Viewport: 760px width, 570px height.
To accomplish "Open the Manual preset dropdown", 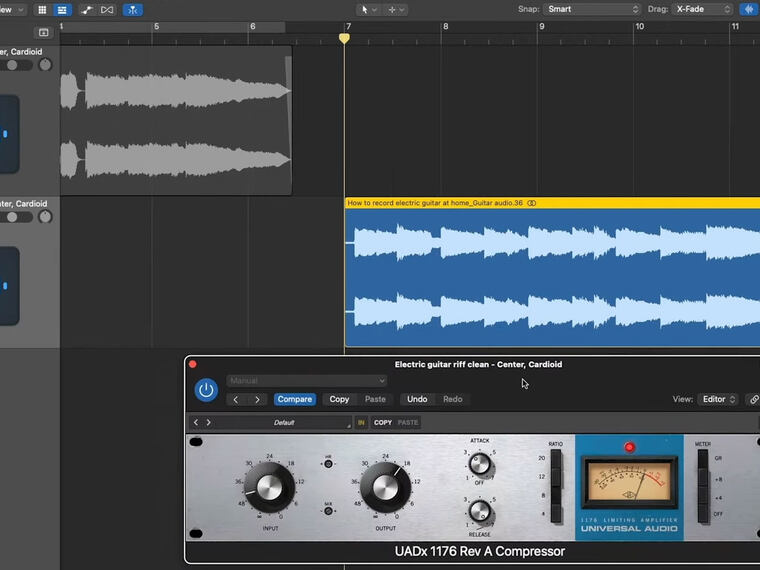I will 307,380.
